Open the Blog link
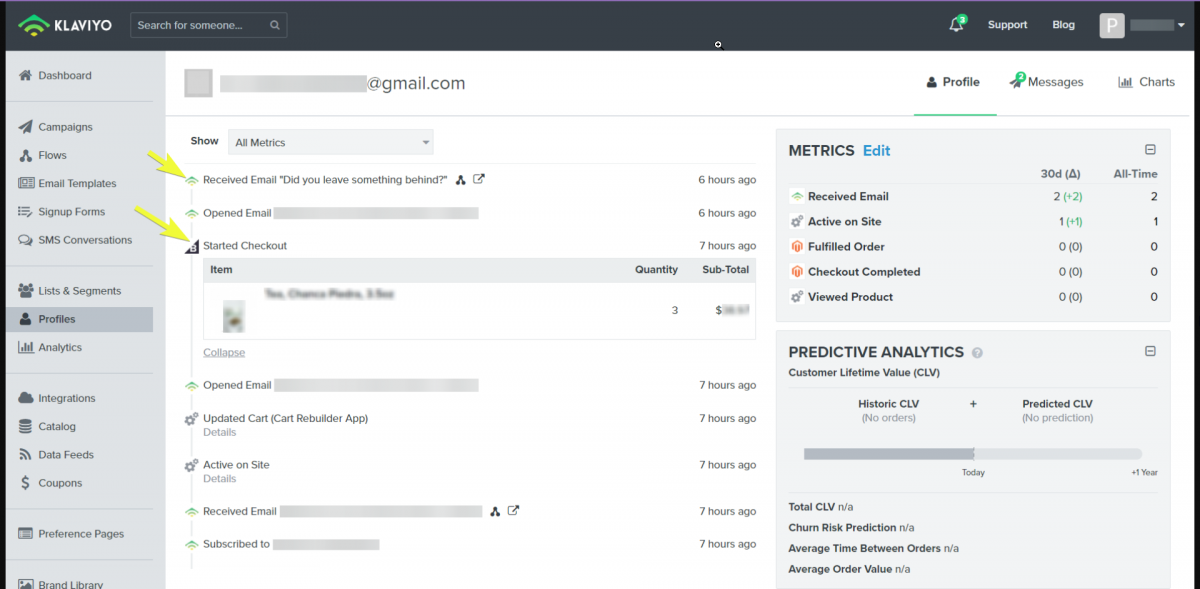Image resolution: width=1200 pixels, height=589 pixels. 1064,25
